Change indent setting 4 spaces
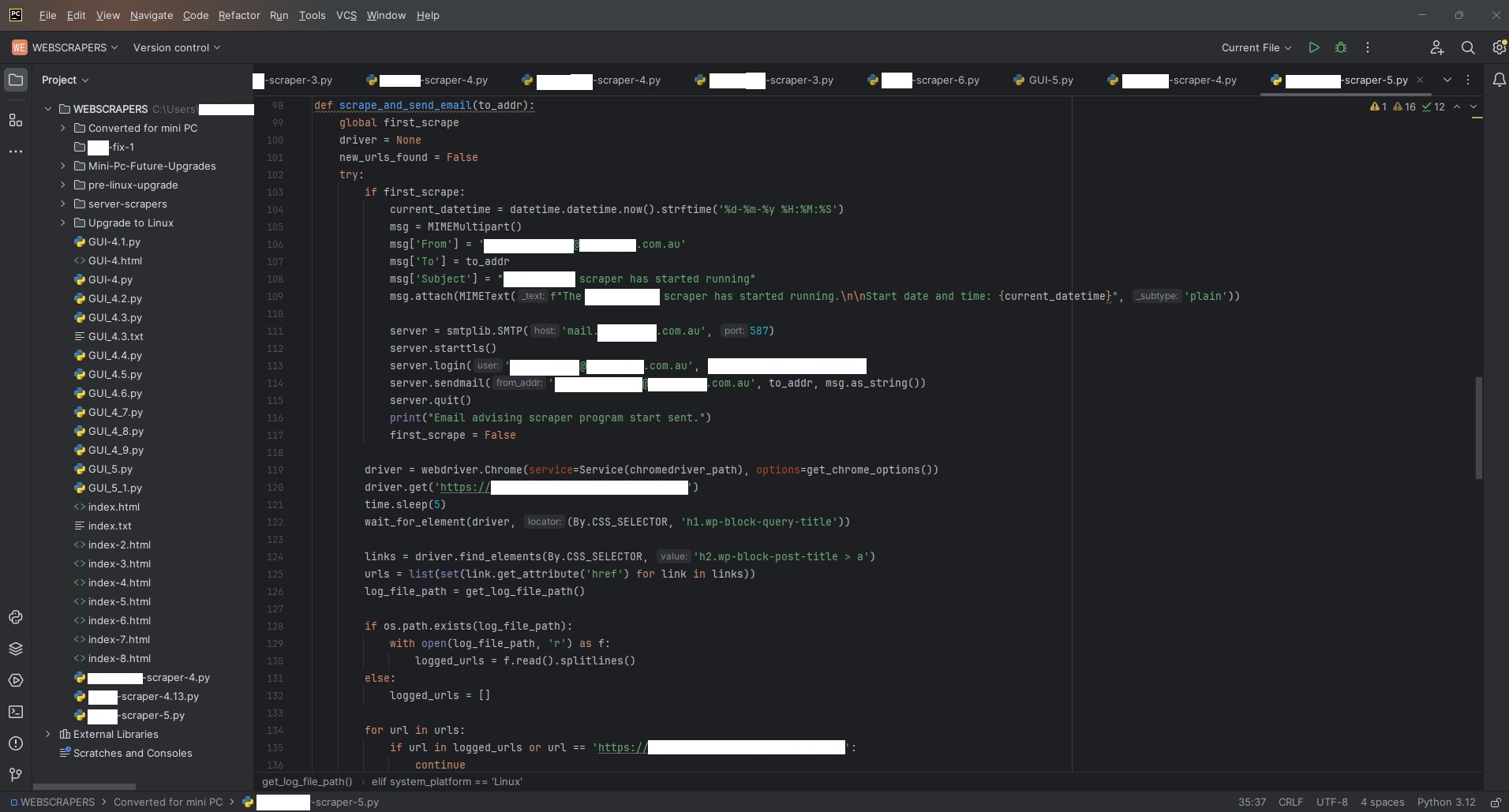 click(x=1382, y=802)
